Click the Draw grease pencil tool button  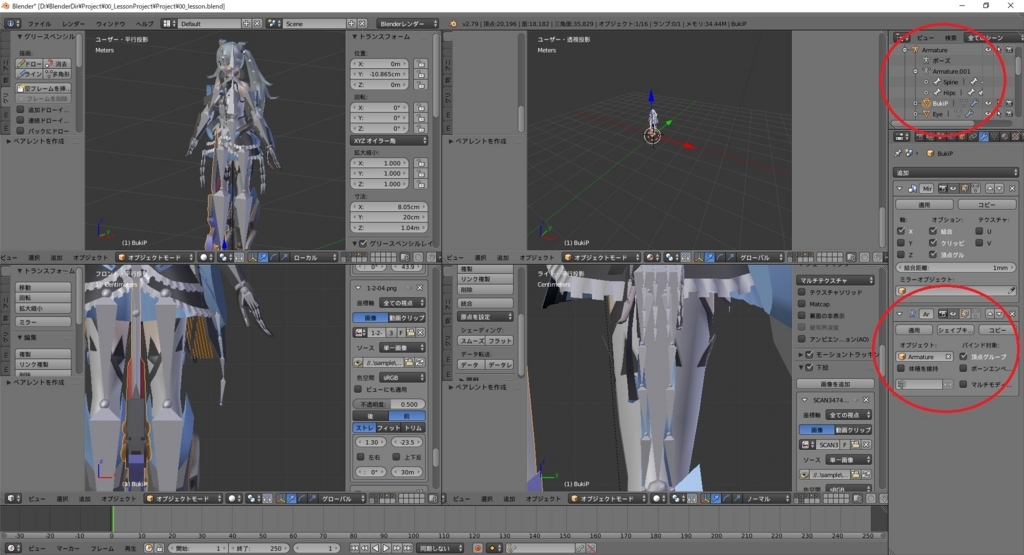tap(29, 63)
